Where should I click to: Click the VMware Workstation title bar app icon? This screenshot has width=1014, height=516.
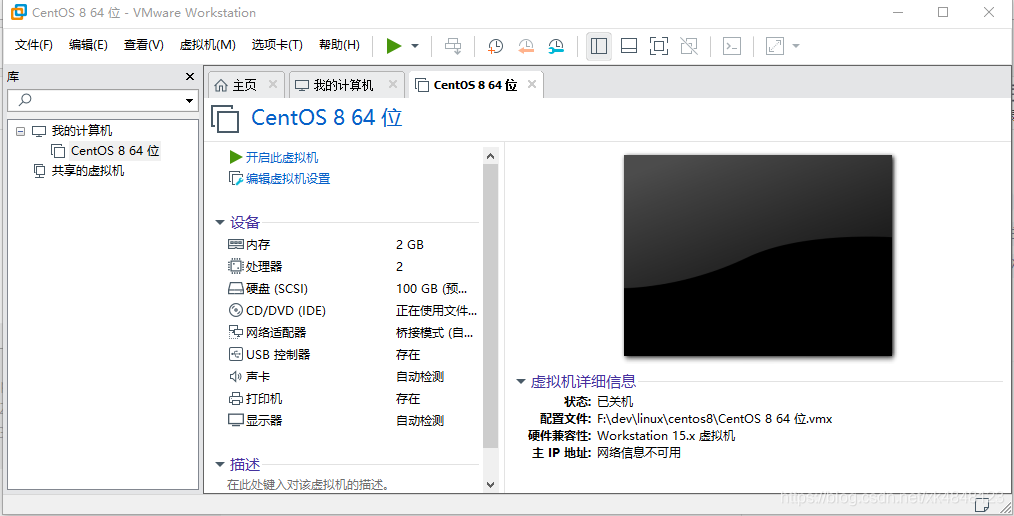pos(19,12)
